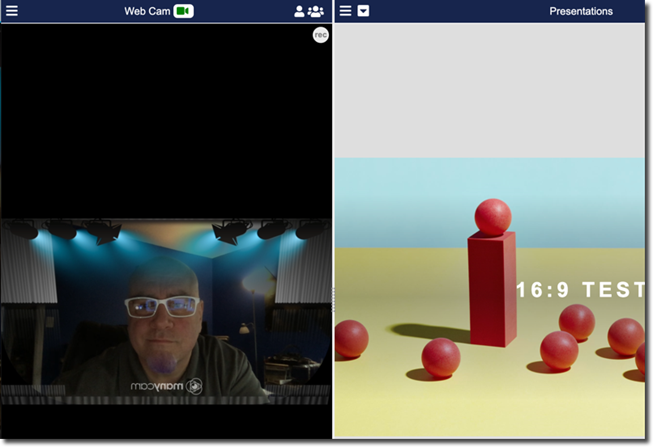Select the single user view icon

[x=299, y=11]
